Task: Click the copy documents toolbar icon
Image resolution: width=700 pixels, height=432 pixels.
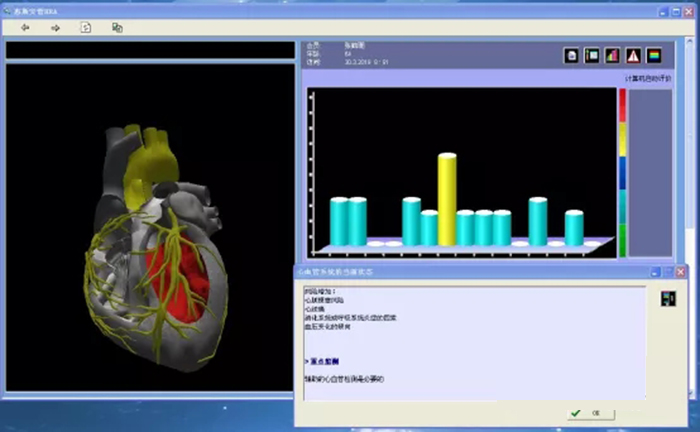Action: pyautogui.click(x=117, y=27)
